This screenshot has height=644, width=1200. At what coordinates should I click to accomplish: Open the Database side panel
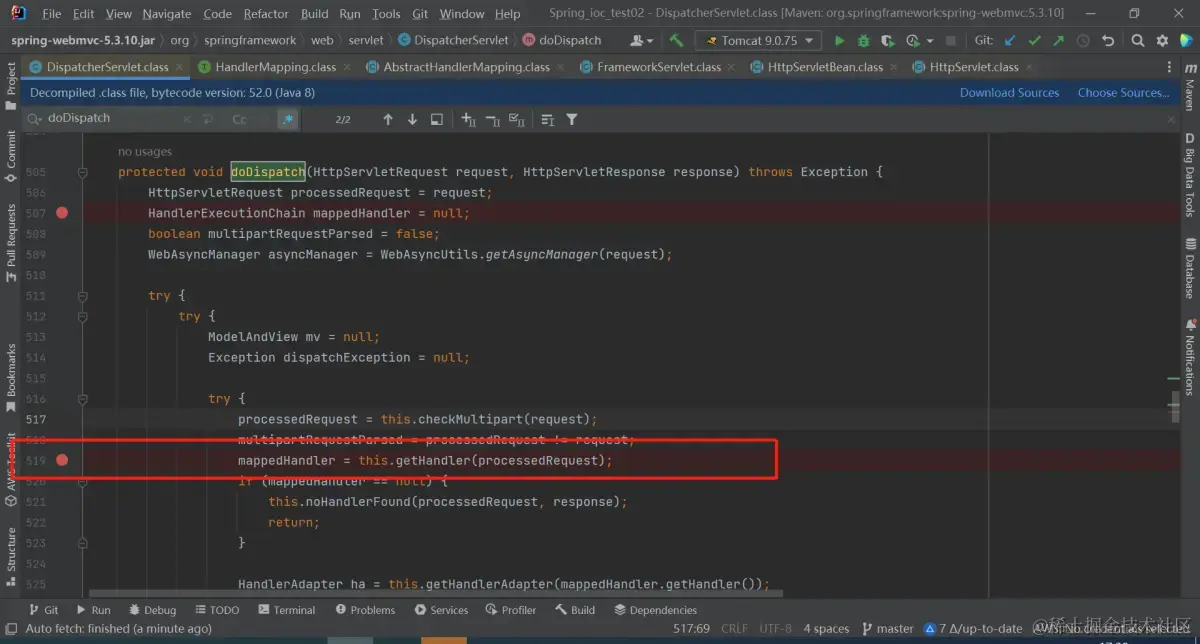pos(1190,268)
